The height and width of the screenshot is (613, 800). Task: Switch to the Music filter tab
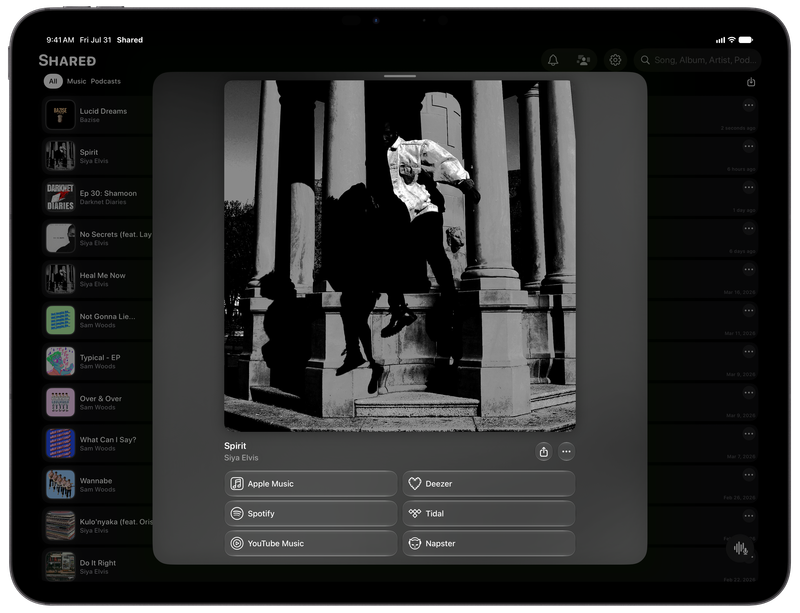pos(77,81)
